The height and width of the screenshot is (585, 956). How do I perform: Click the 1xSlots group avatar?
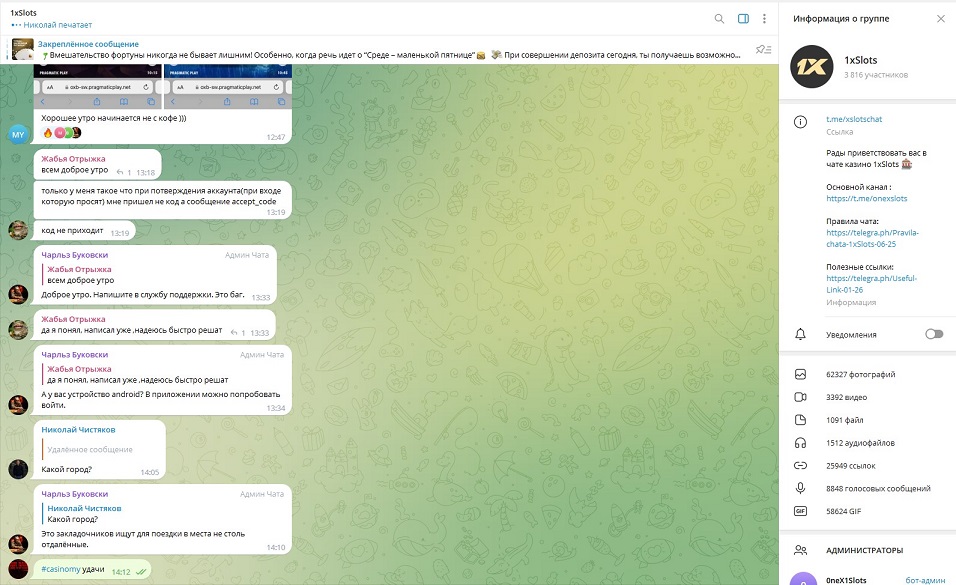coord(812,66)
